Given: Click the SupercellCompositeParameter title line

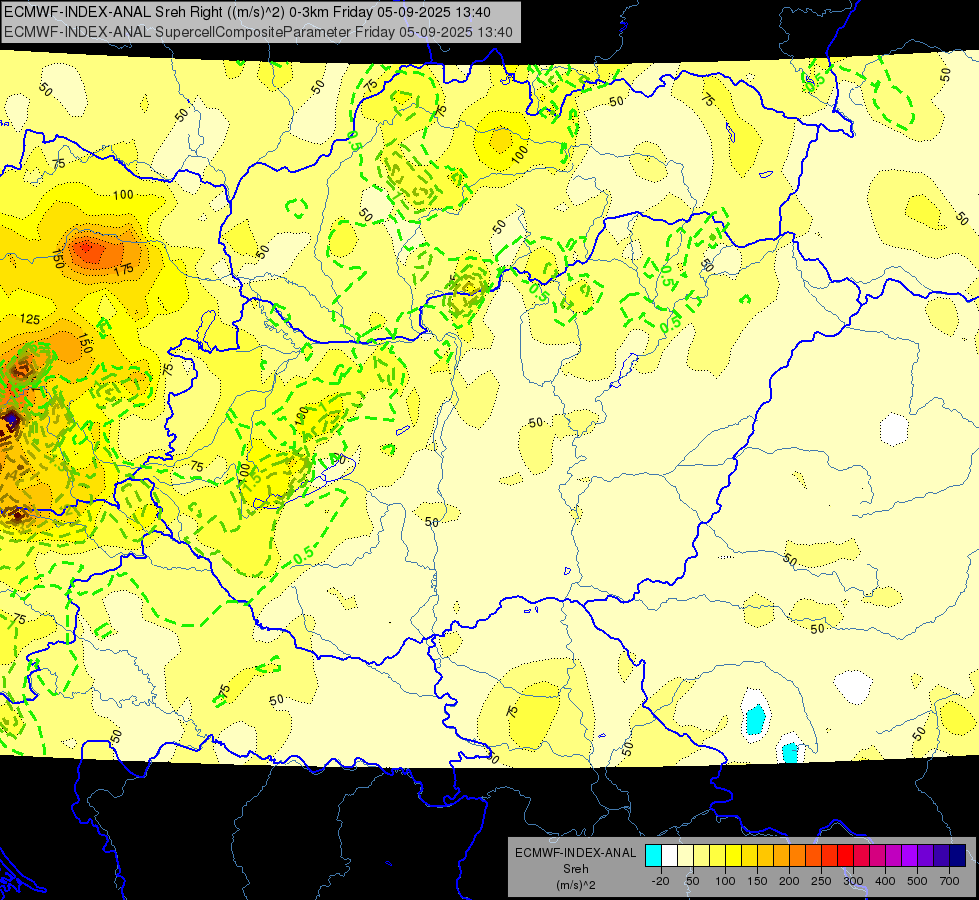Looking at the screenshot, I should click(x=258, y=32).
